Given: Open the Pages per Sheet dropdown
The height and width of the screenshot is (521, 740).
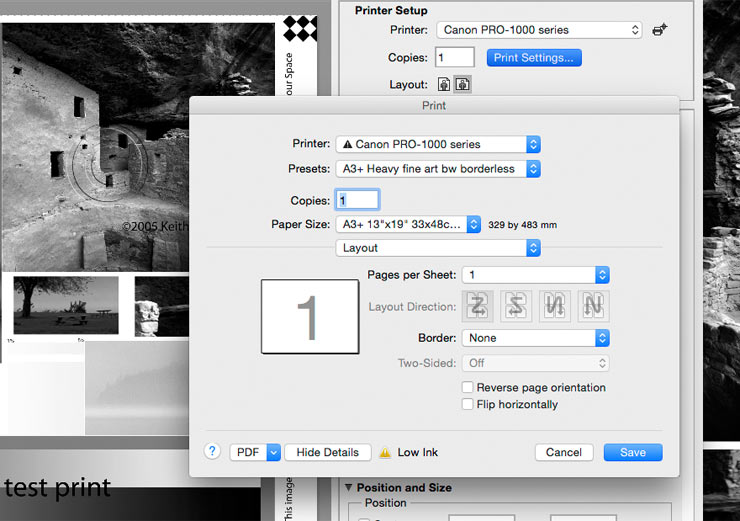Looking at the screenshot, I should (x=536, y=275).
